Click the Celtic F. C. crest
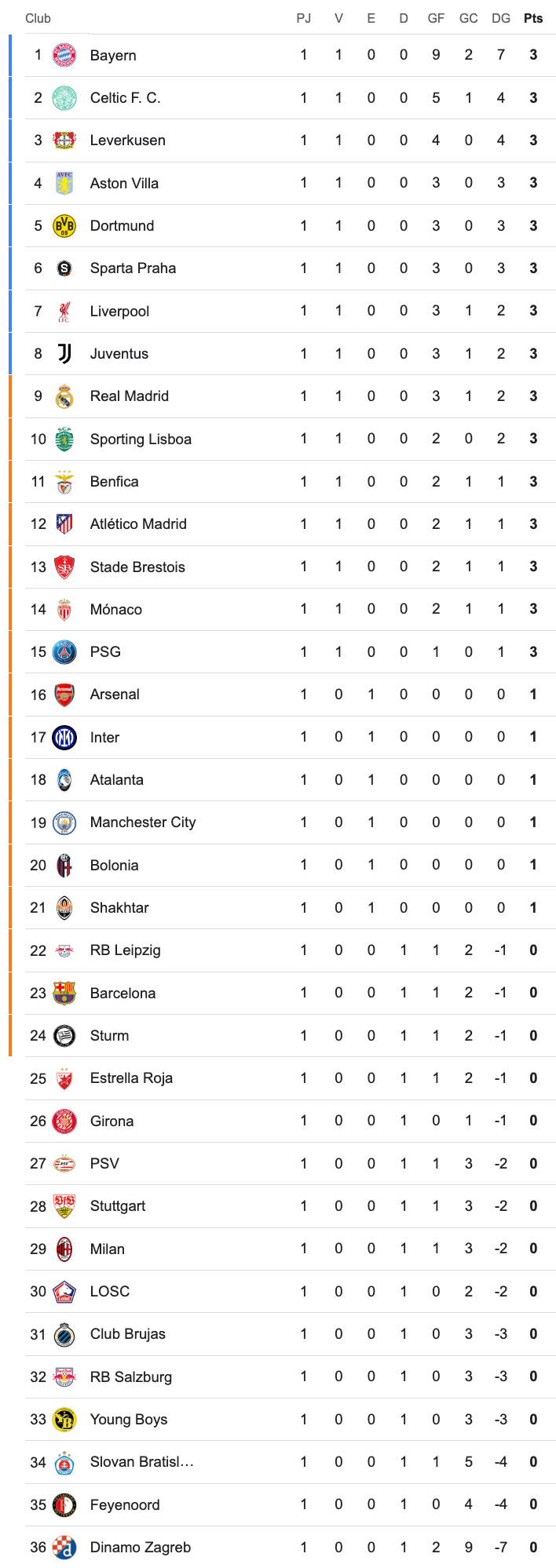Image resolution: width=556 pixels, height=1568 pixels. click(64, 98)
